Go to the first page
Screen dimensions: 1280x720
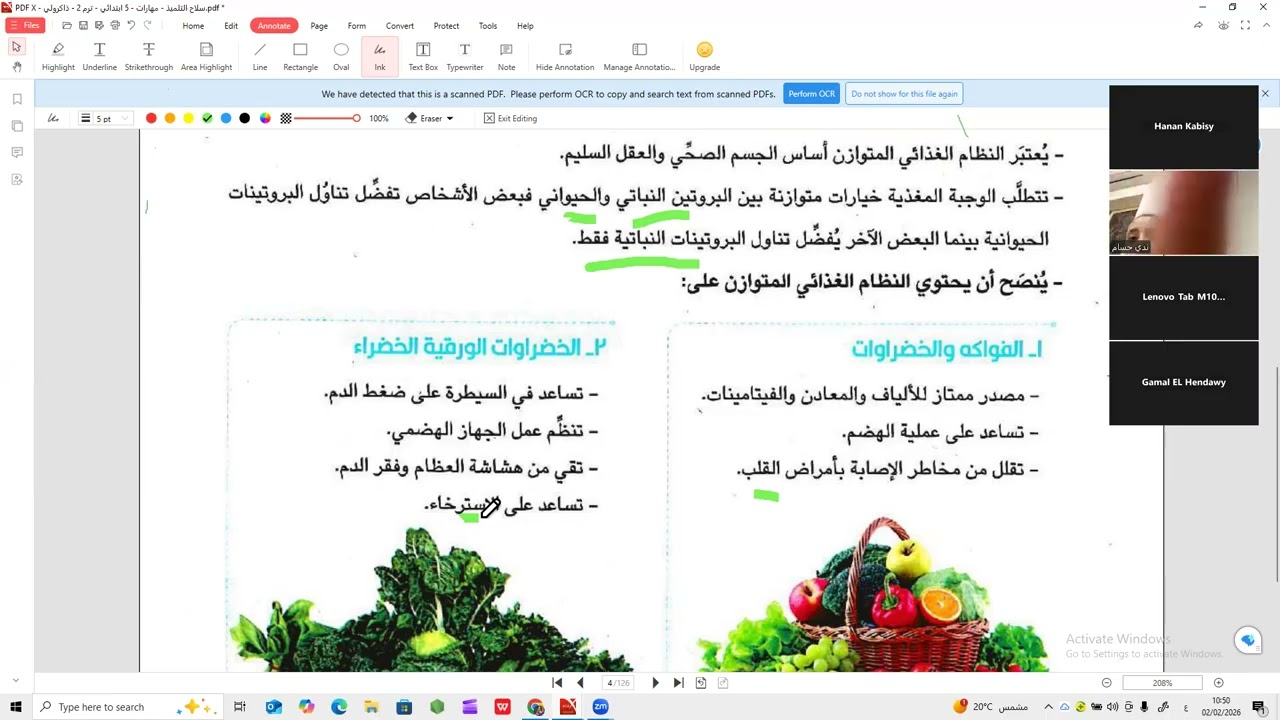click(x=557, y=683)
